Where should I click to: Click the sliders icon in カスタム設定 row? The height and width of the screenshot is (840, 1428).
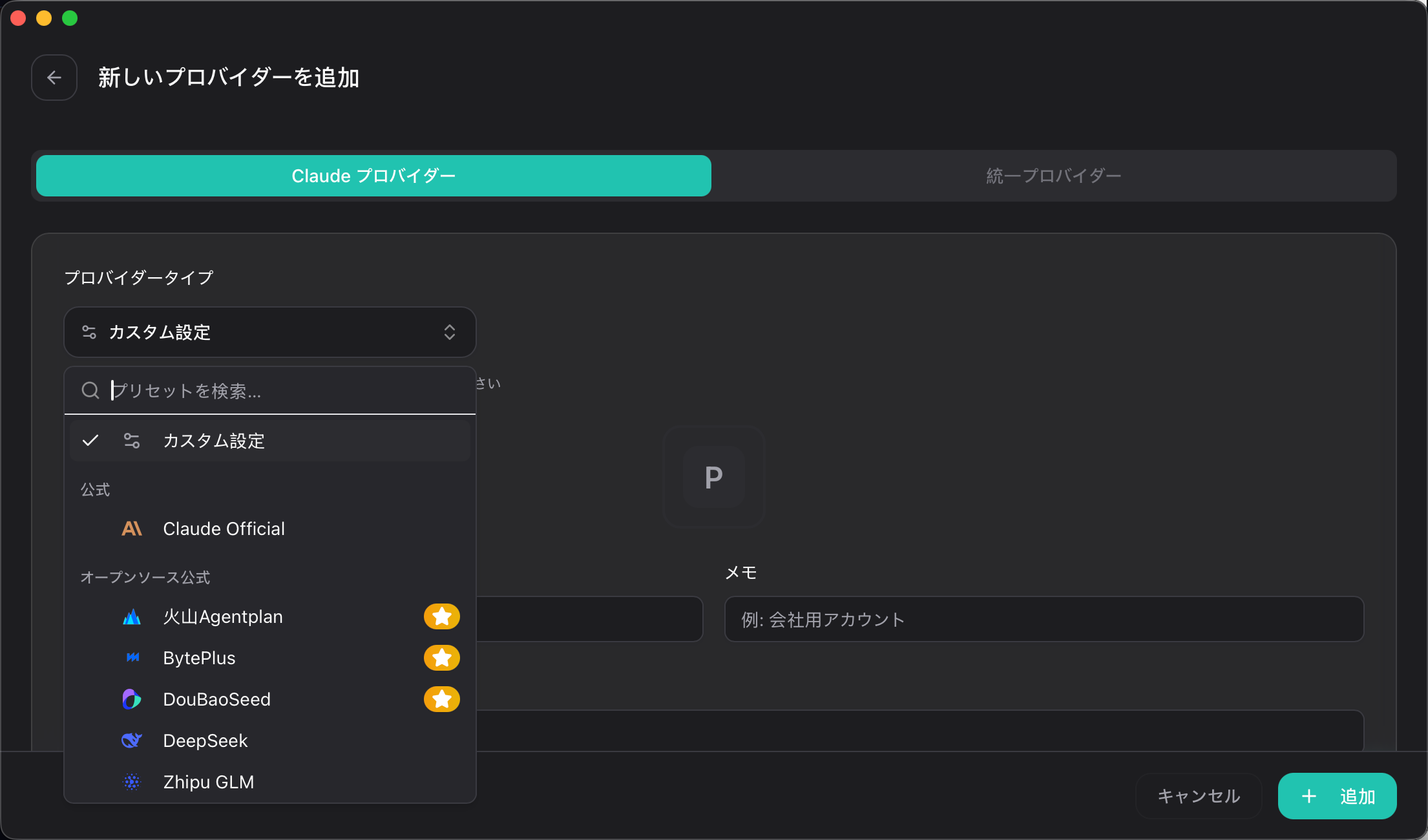(132, 441)
